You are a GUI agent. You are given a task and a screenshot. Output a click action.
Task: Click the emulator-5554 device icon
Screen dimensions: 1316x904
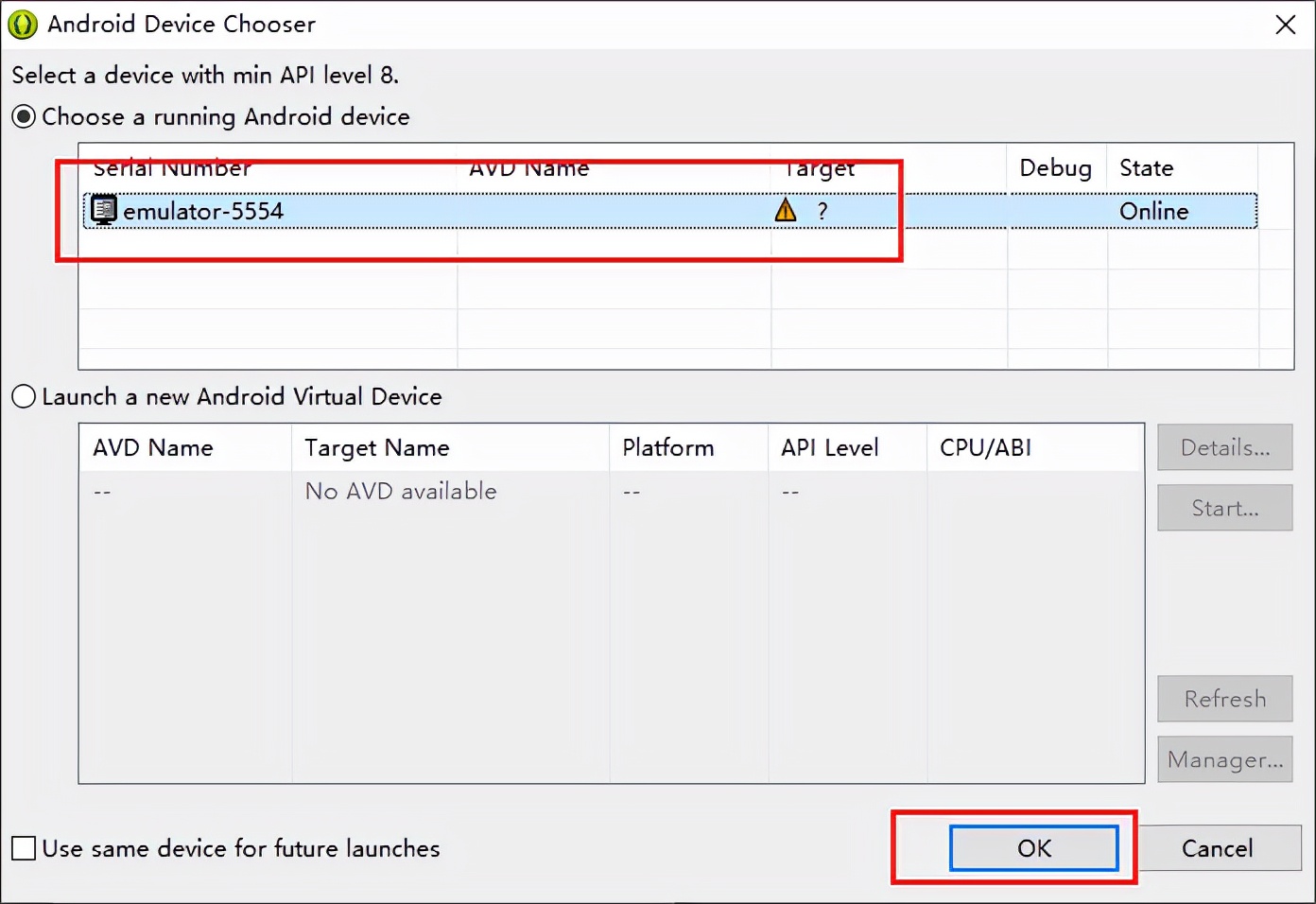pyautogui.click(x=103, y=210)
